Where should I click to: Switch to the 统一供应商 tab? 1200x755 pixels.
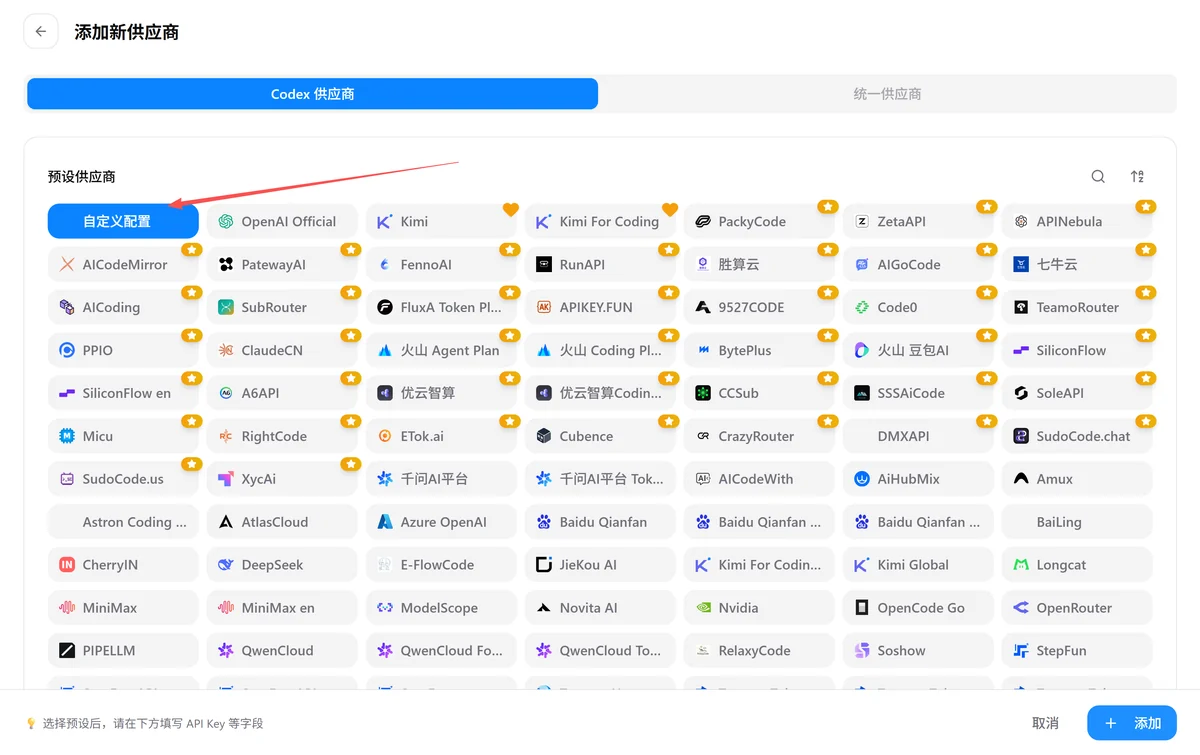point(887,94)
